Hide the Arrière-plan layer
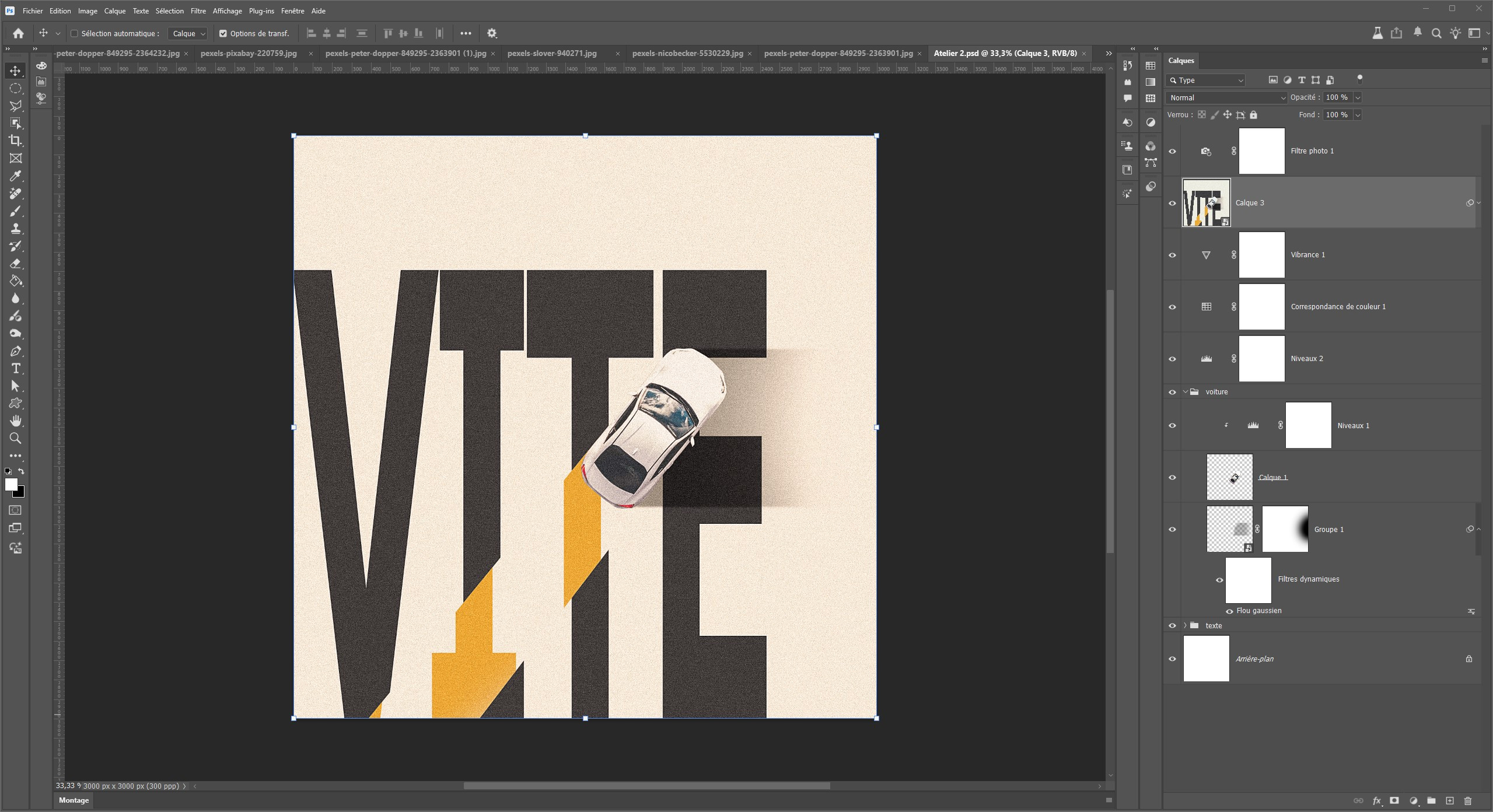The width and height of the screenshot is (1493, 812). pos(1172,659)
